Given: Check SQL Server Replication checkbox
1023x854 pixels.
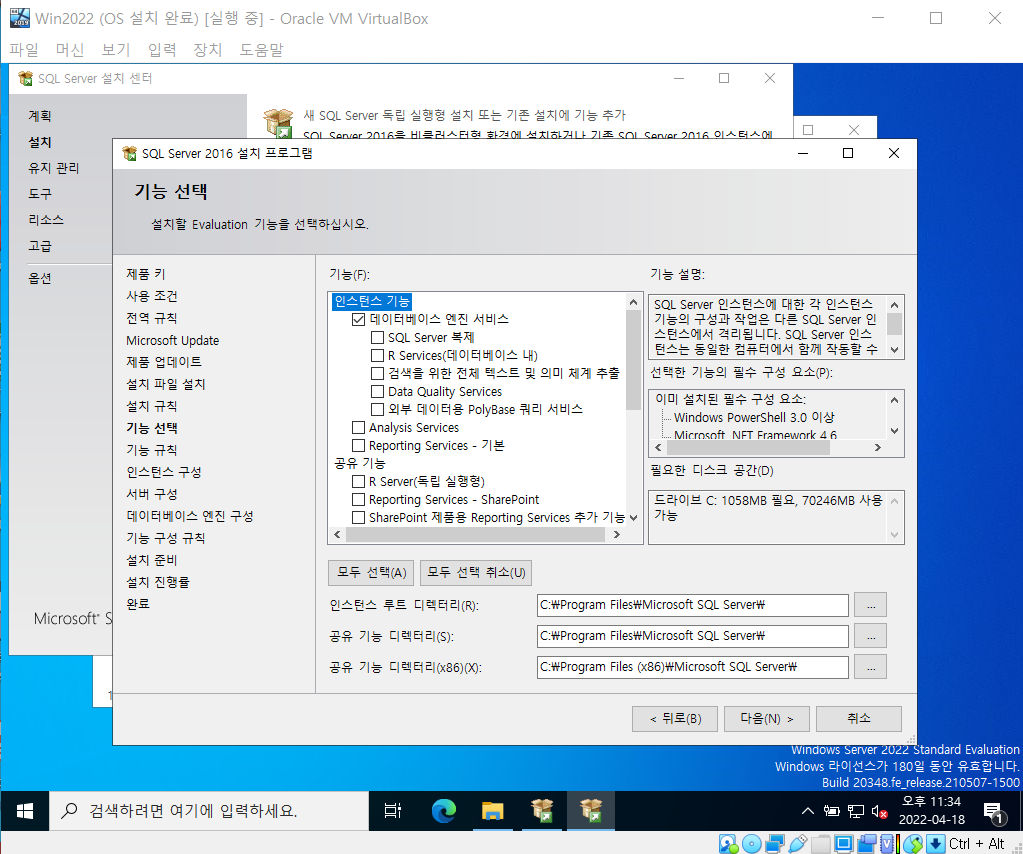Looking at the screenshot, I should coord(377,337).
